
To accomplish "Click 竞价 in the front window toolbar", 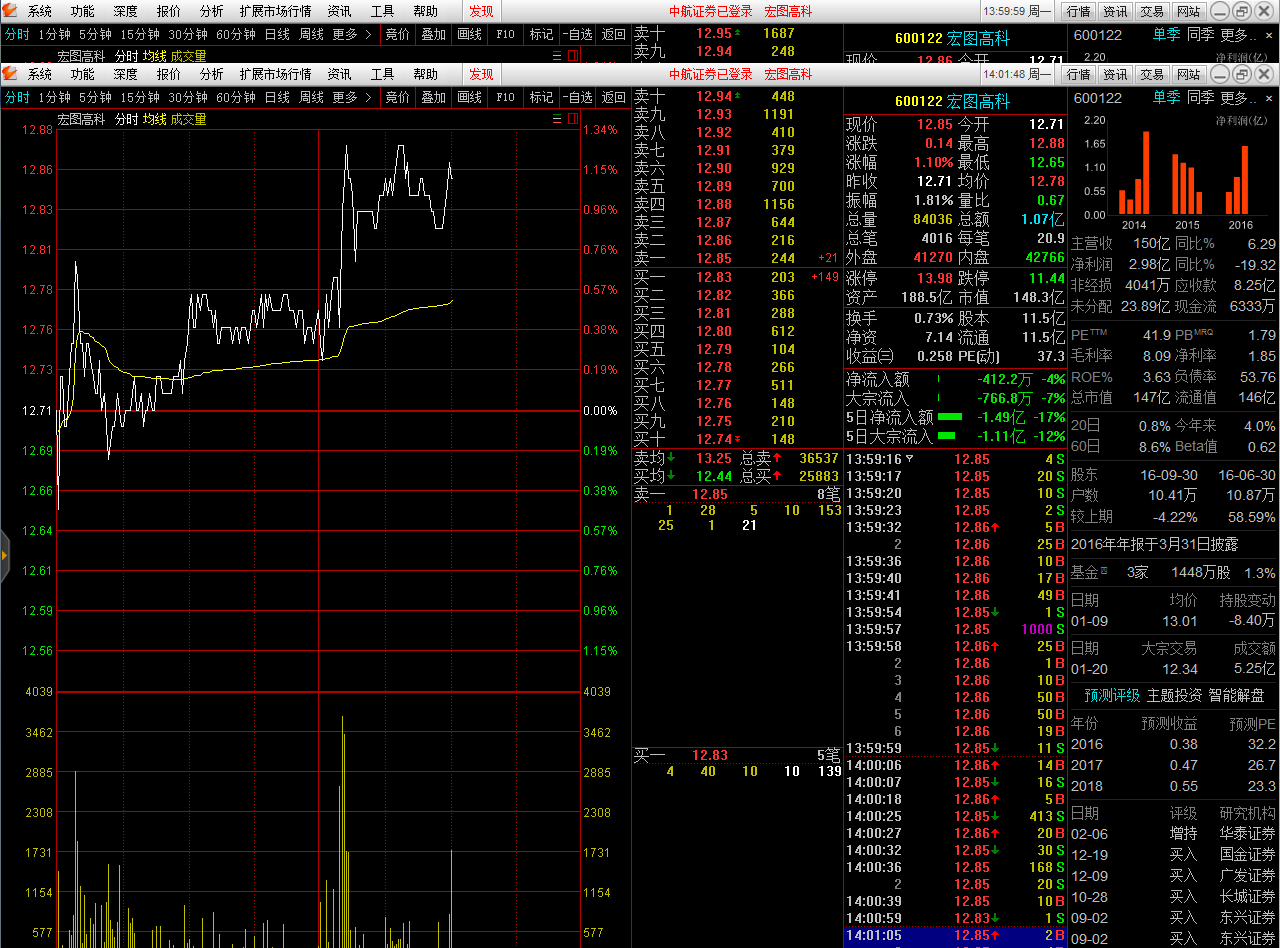I will point(397,97).
